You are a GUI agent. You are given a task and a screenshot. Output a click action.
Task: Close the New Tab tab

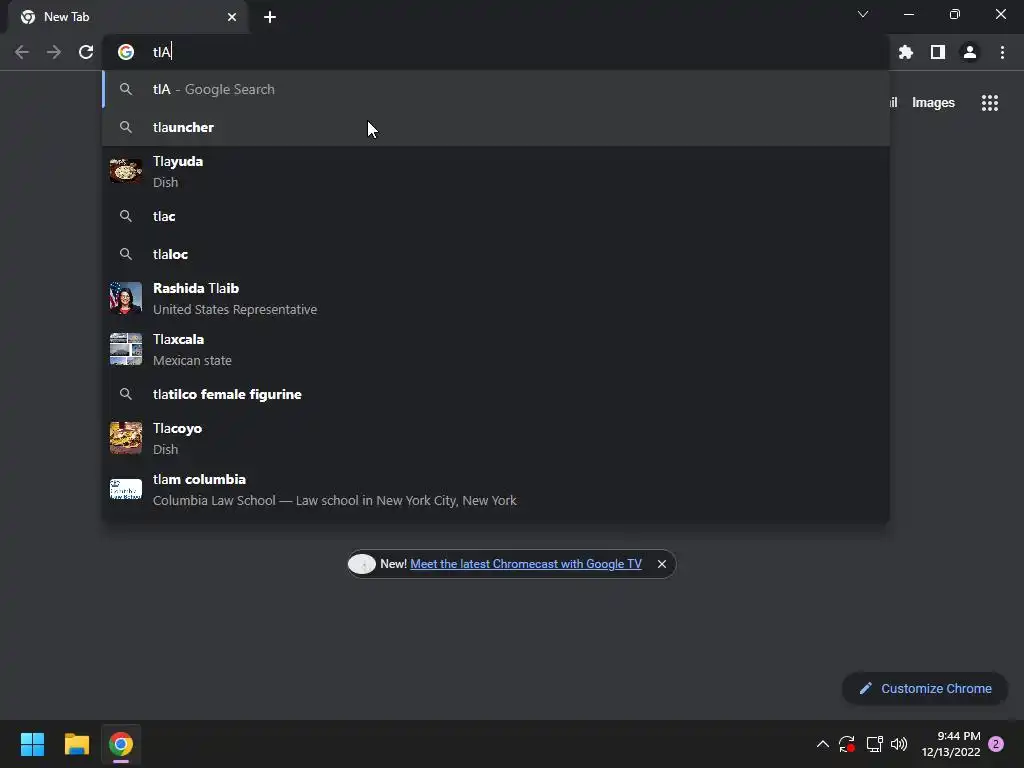click(x=232, y=17)
